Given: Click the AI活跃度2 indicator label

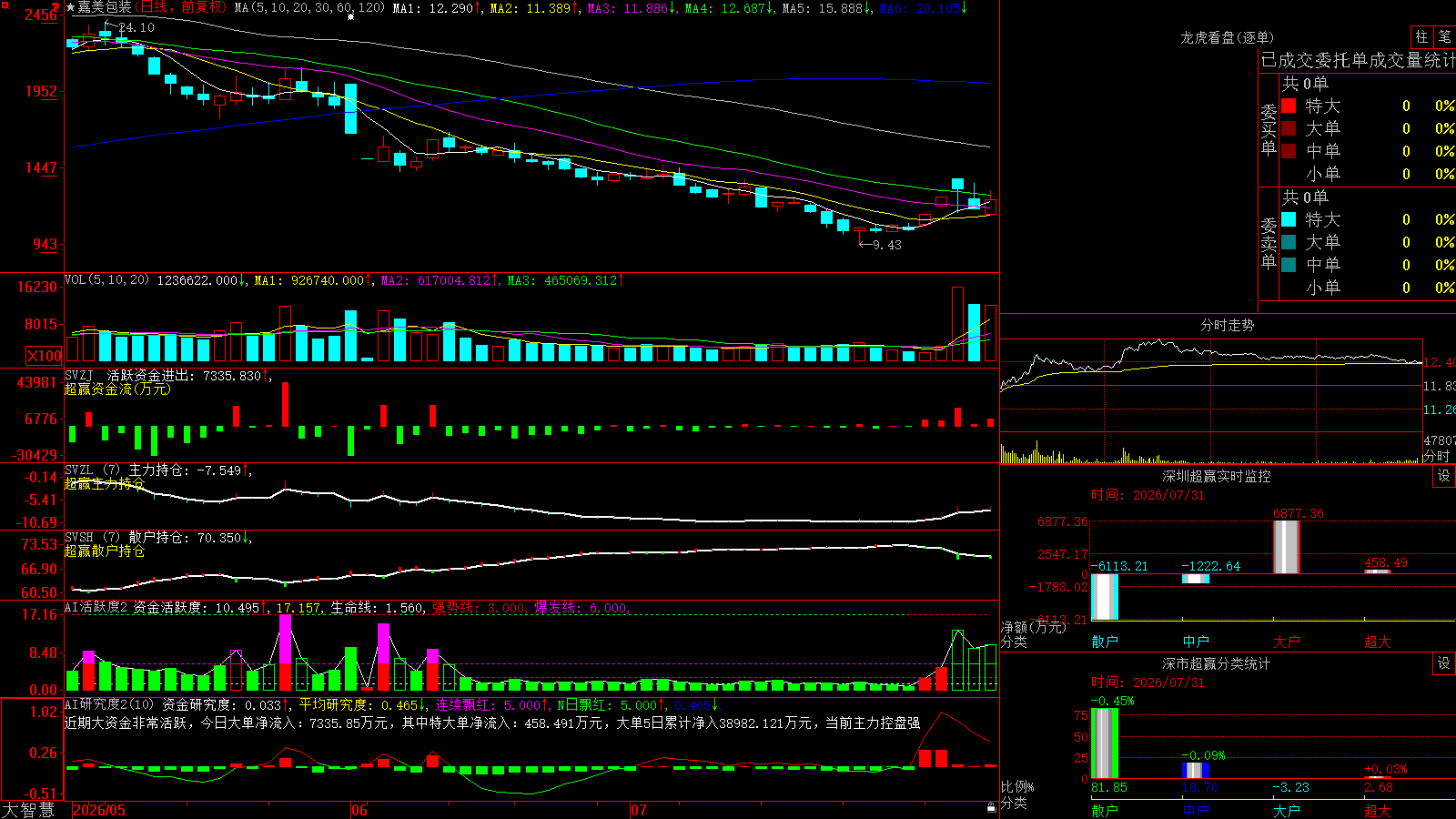Looking at the screenshot, I should [96, 608].
